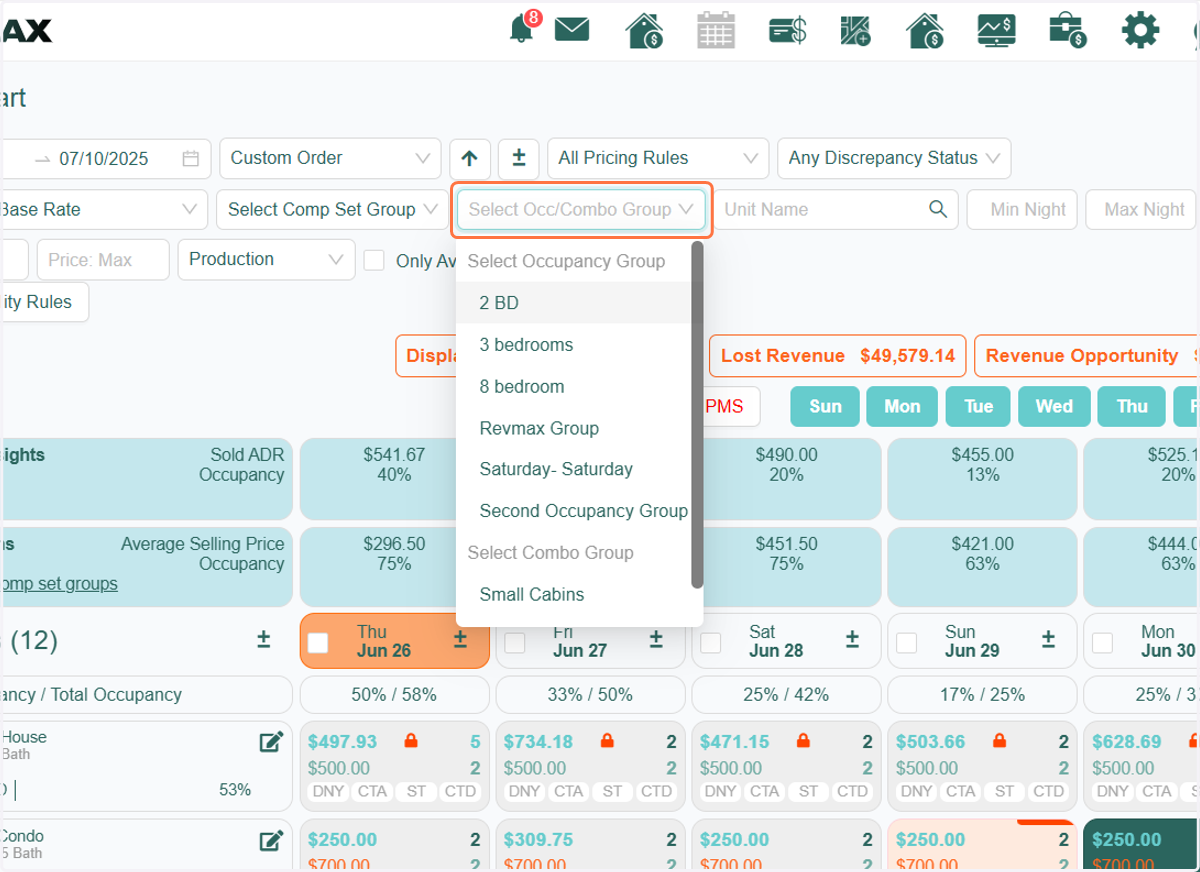Viewport: 1200px width, 872px height.
Task: Edit the House unit with pencil icon
Action: point(271,742)
